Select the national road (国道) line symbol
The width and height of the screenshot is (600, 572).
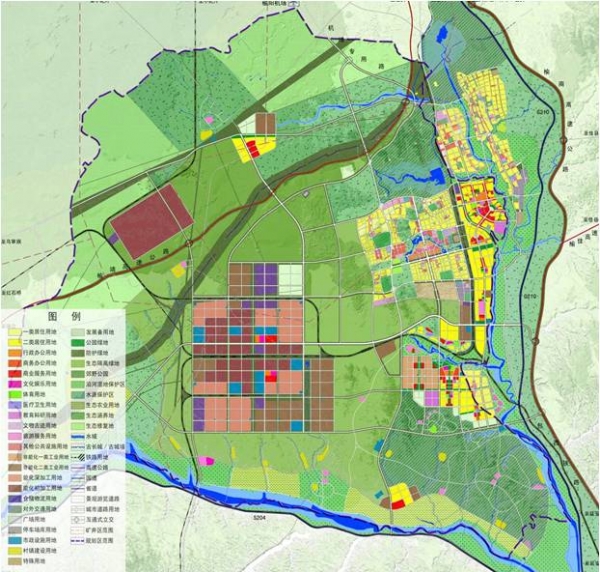tap(77, 478)
